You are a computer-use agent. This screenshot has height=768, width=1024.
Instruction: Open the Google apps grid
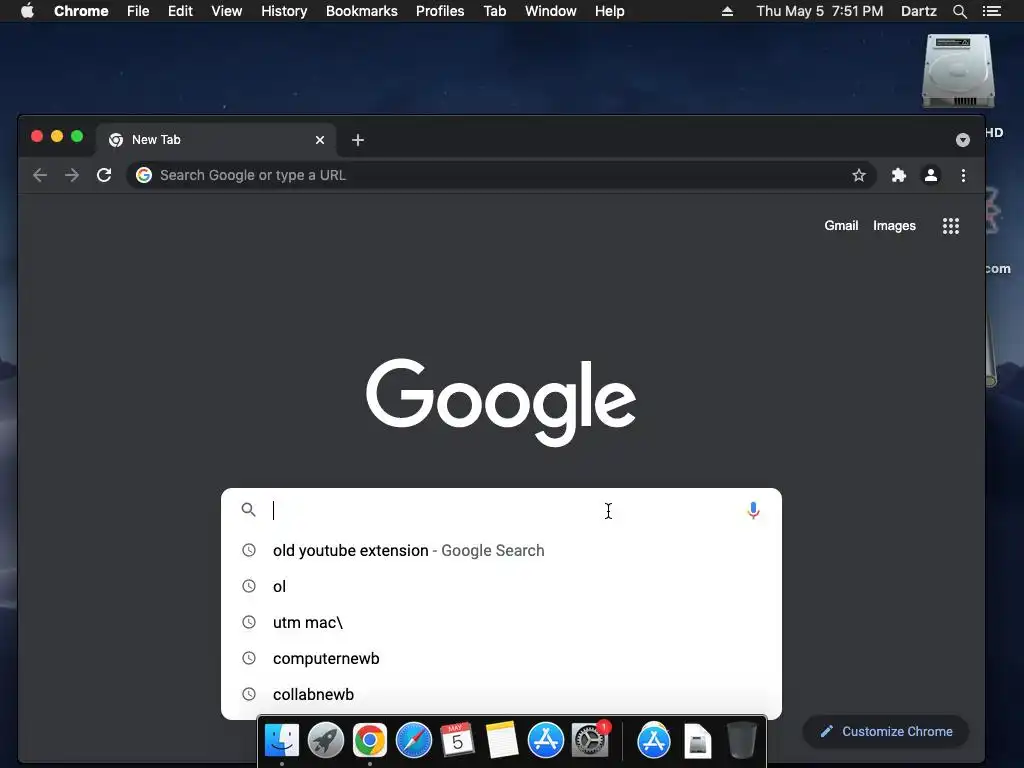pos(951,226)
